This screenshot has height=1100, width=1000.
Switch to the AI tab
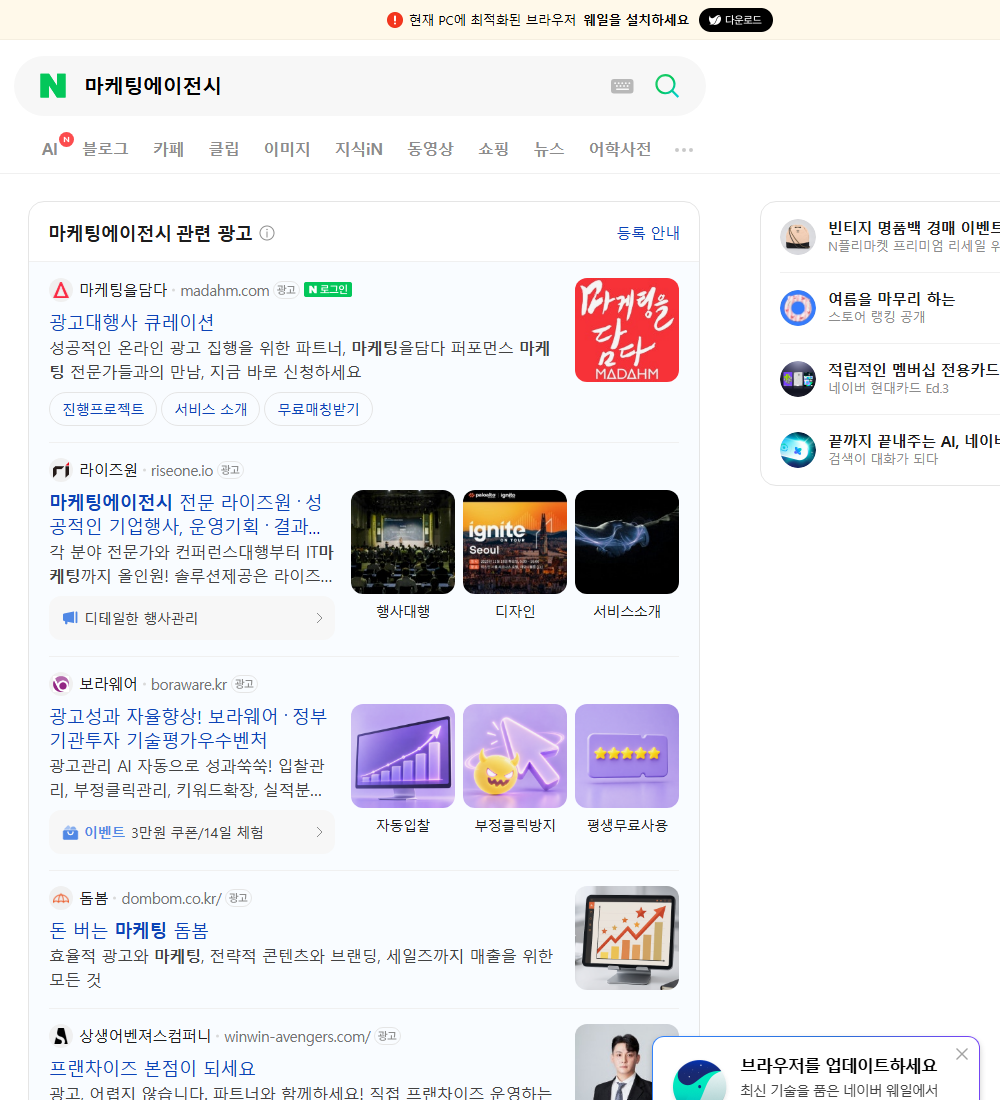50,149
